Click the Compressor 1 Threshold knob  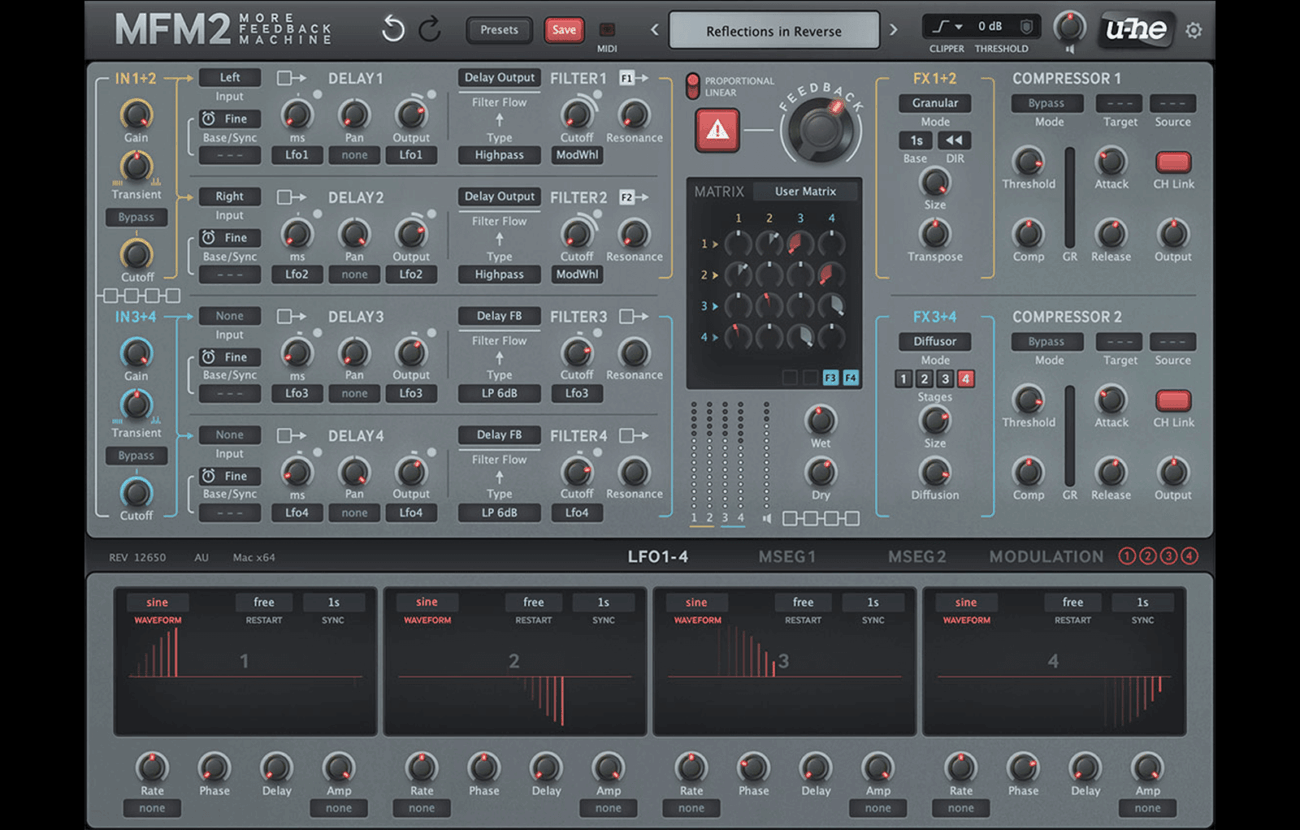coord(1028,161)
